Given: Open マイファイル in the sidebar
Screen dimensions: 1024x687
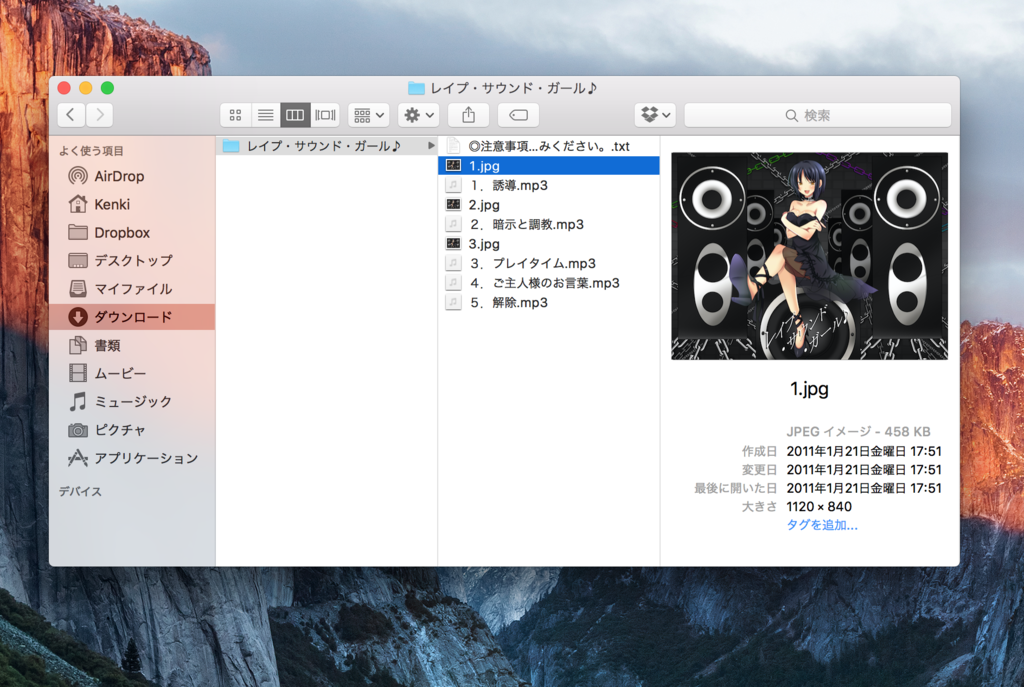Looking at the screenshot, I should tap(131, 289).
